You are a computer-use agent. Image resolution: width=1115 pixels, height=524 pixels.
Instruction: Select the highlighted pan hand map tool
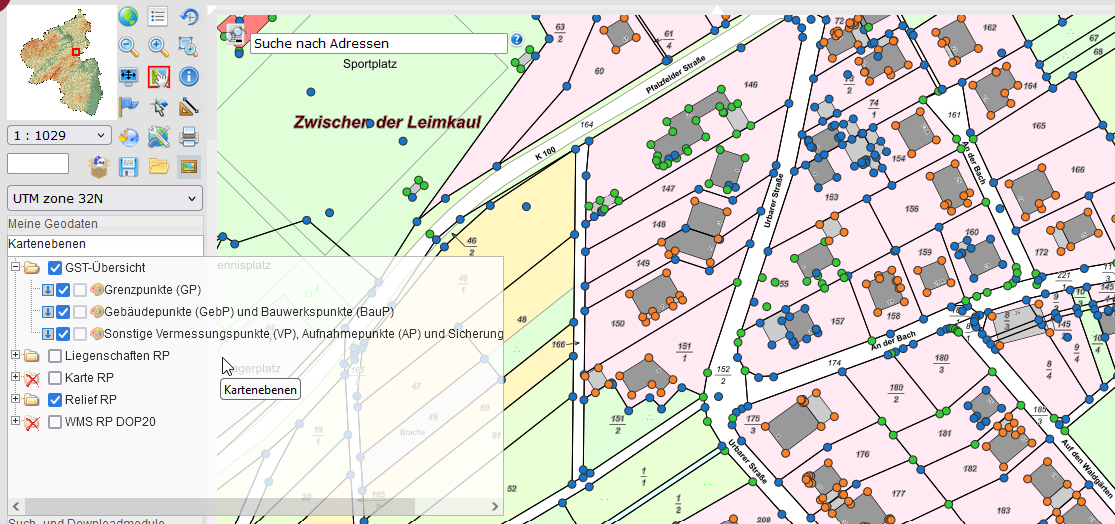(x=159, y=76)
